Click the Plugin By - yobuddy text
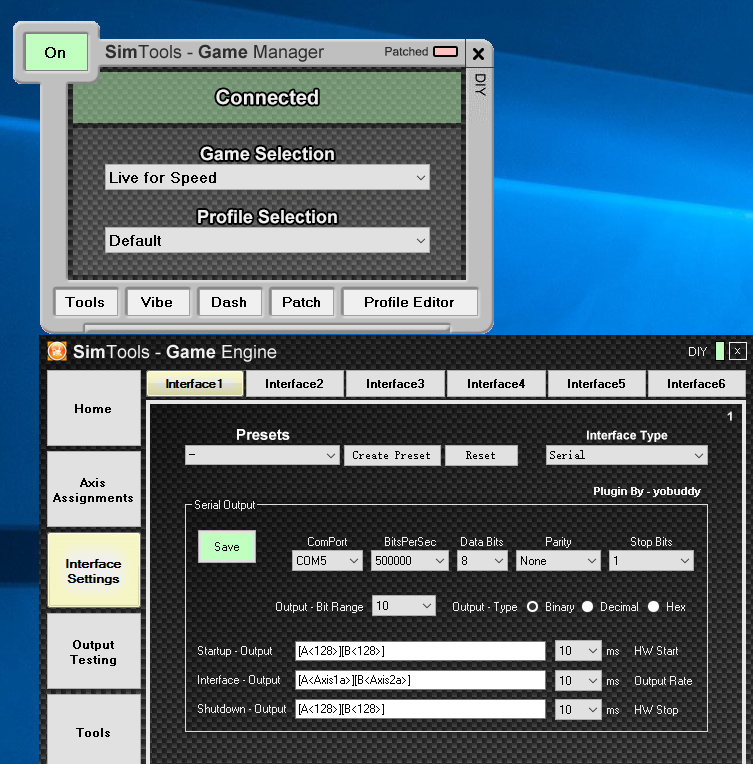Image resolution: width=753 pixels, height=764 pixels. pos(647,491)
